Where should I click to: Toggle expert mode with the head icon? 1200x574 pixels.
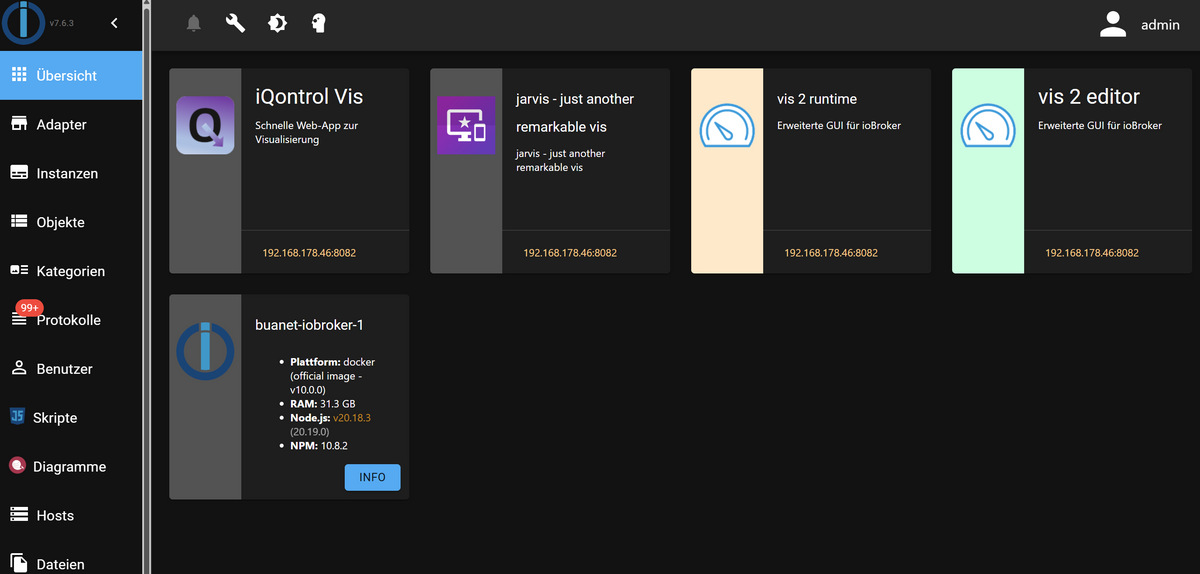coord(318,23)
